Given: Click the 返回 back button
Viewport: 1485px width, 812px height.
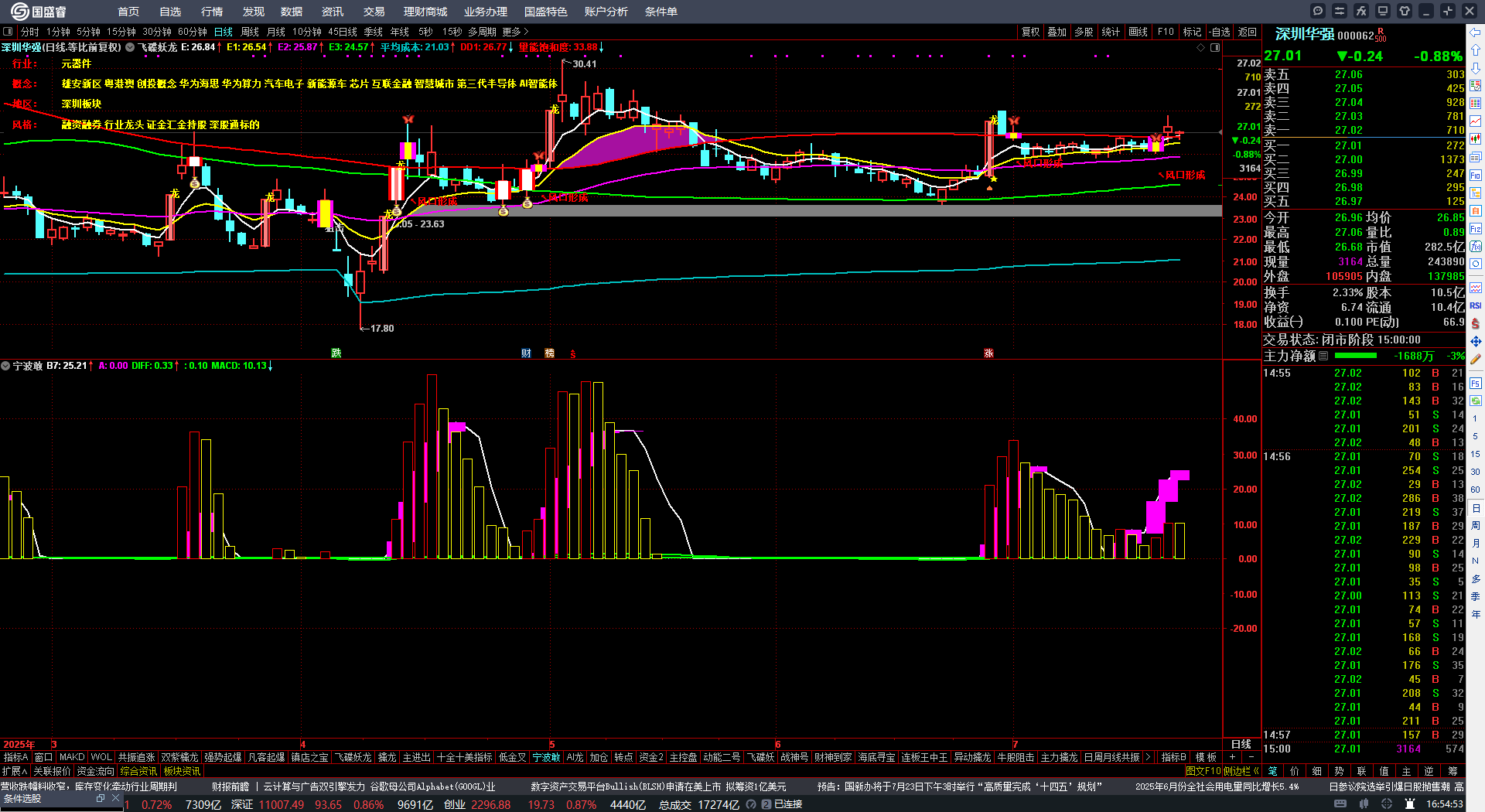Looking at the screenshot, I should pyautogui.click(x=1247, y=32).
